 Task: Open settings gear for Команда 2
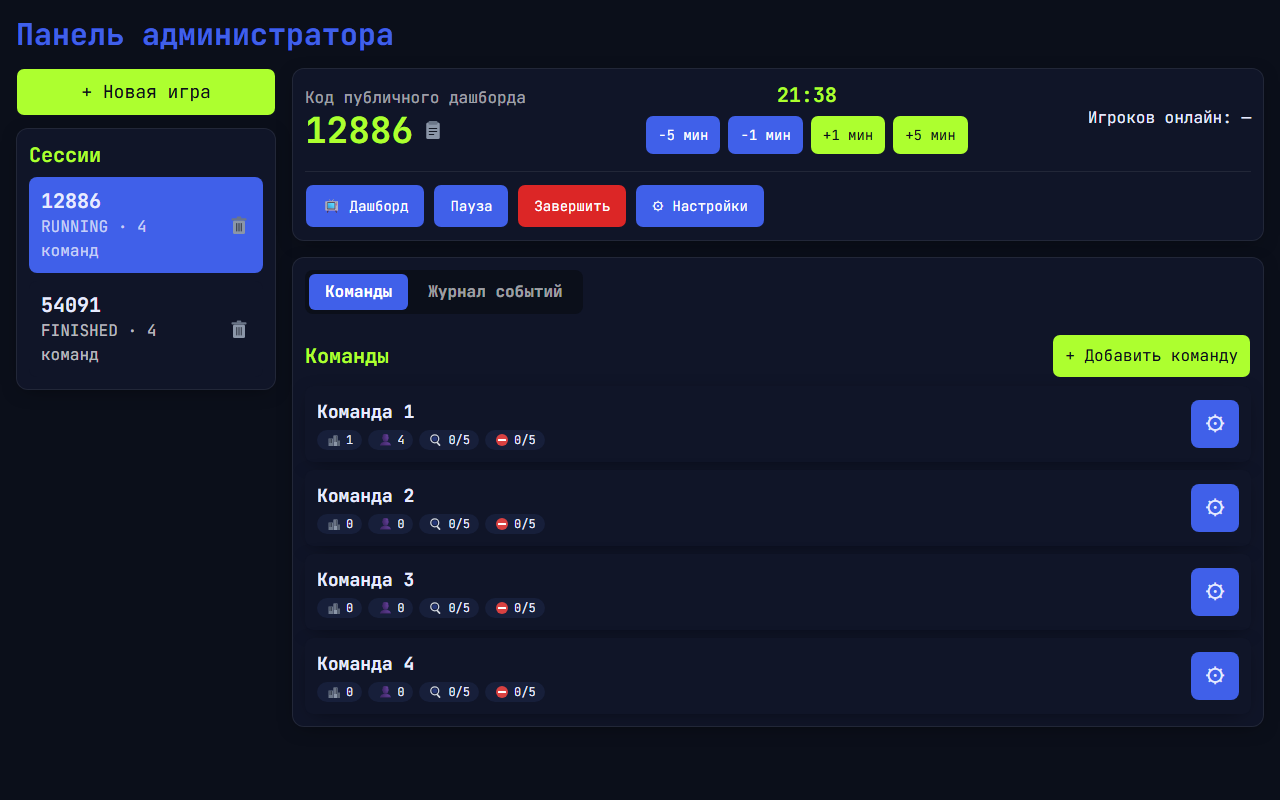(x=1215, y=508)
